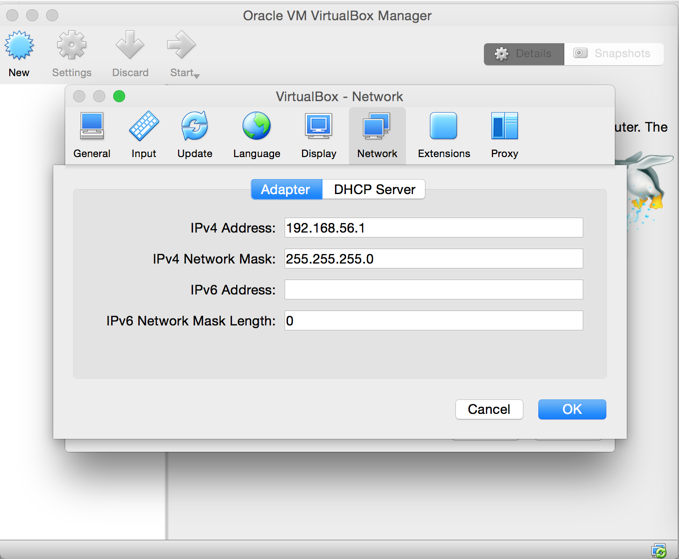Select the Adapter tab
Image resolution: width=679 pixels, height=559 pixels.
[x=287, y=189]
